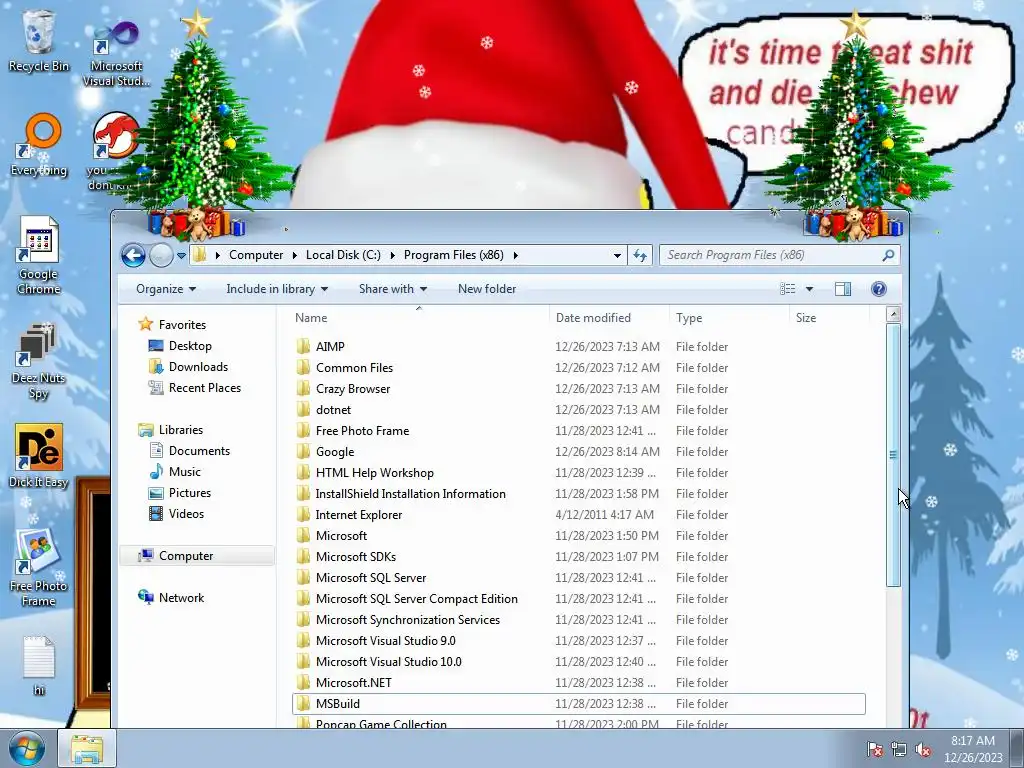Click the muted volume tray icon
Screen dimensions: 1024x768
pyautogui.click(x=923, y=749)
